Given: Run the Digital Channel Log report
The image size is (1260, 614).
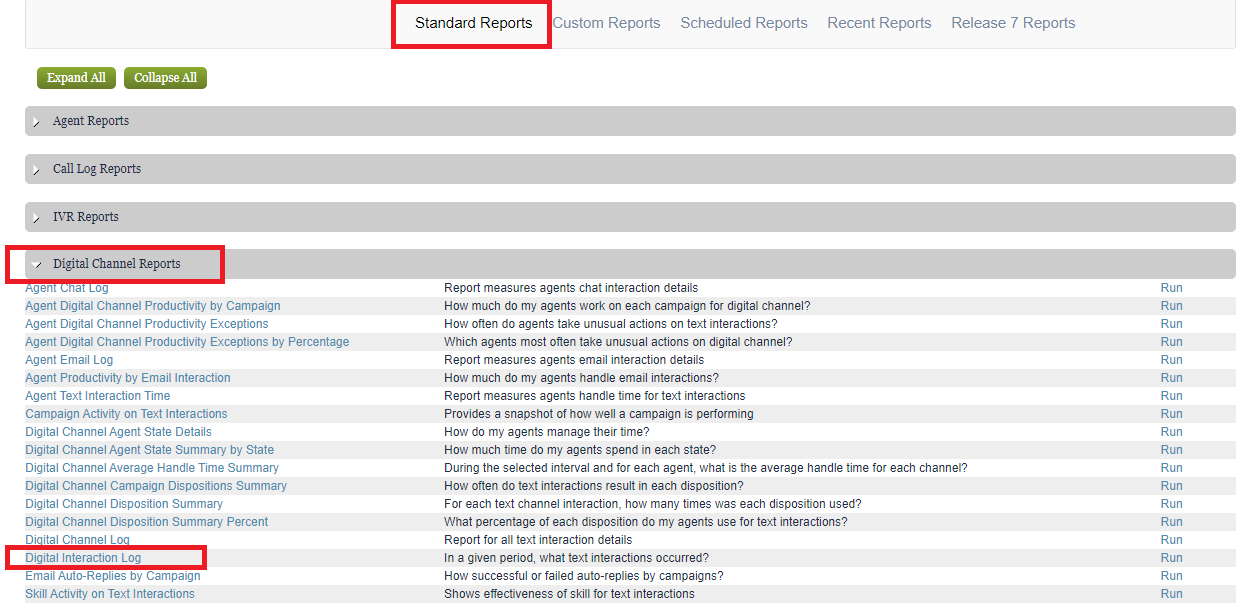Looking at the screenshot, I should coord(1171,540).
